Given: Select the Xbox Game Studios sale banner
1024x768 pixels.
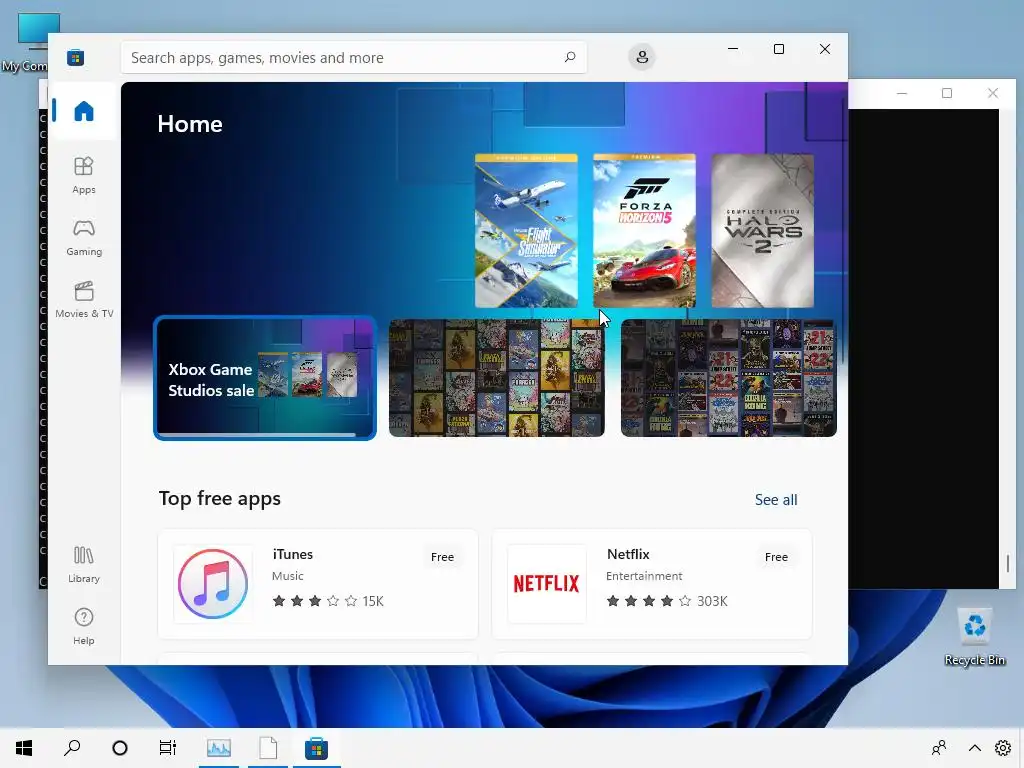Looking at the screenshot, I should coord(264,378).
